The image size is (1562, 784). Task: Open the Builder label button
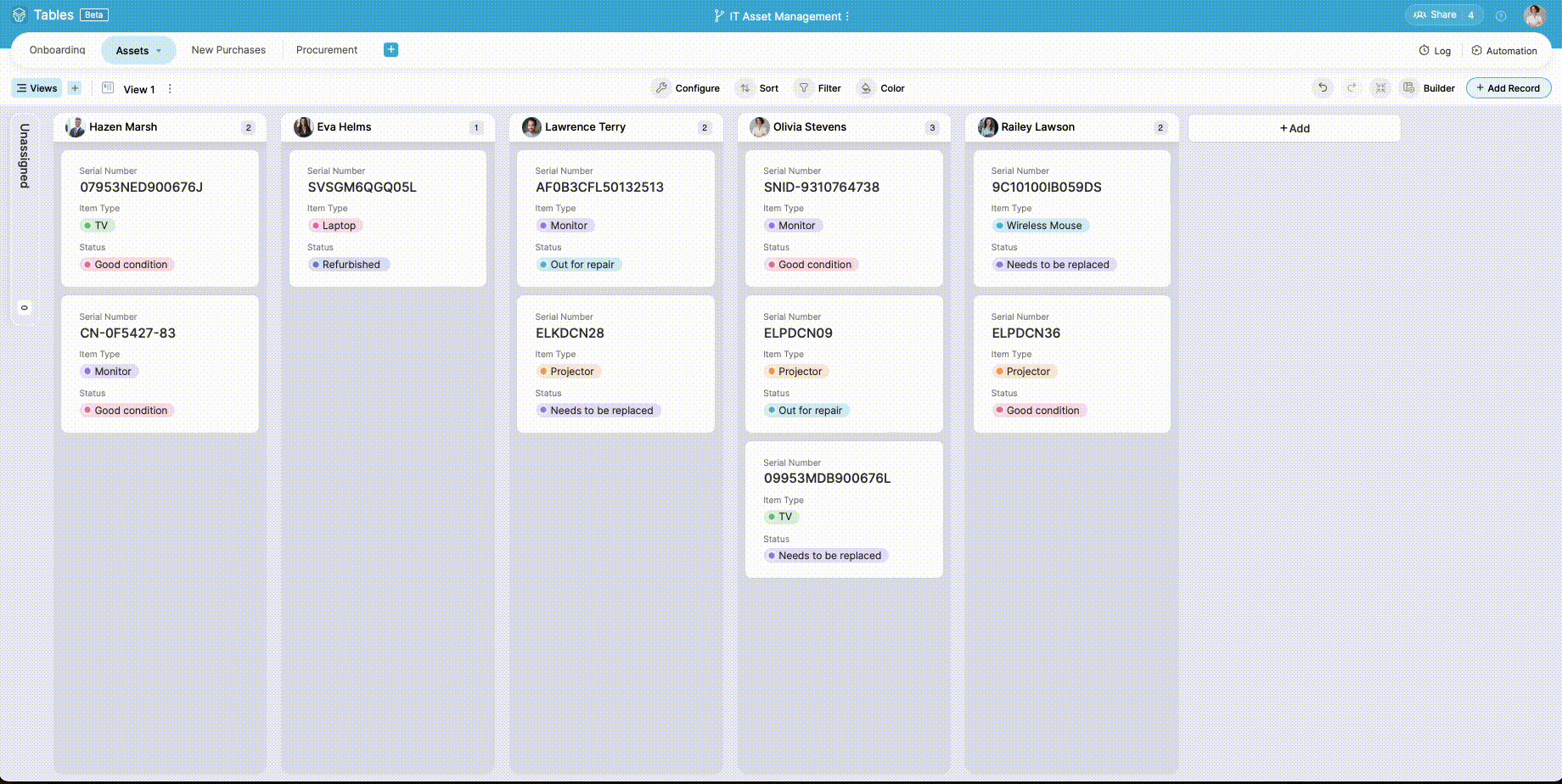click(x=1439, y=88)
